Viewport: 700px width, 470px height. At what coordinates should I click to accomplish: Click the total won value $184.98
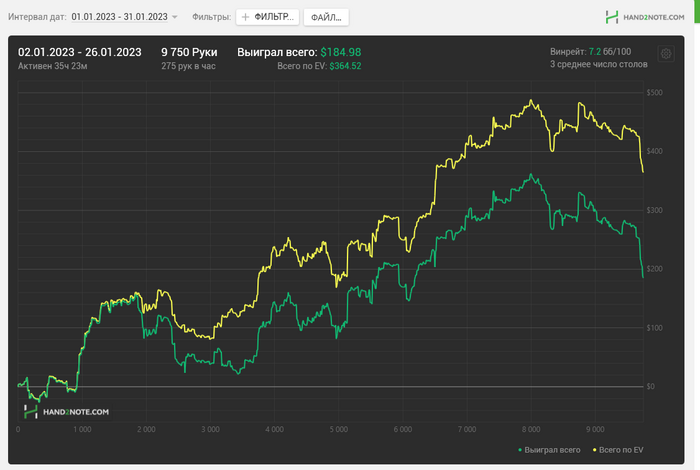pyautogui.click(x=341, y=52)
